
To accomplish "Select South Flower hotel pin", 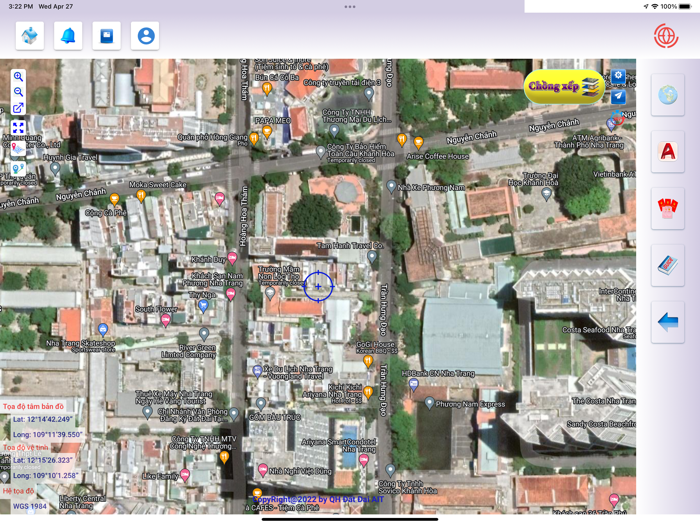I will pyautogui.click(x=165, y=319).
